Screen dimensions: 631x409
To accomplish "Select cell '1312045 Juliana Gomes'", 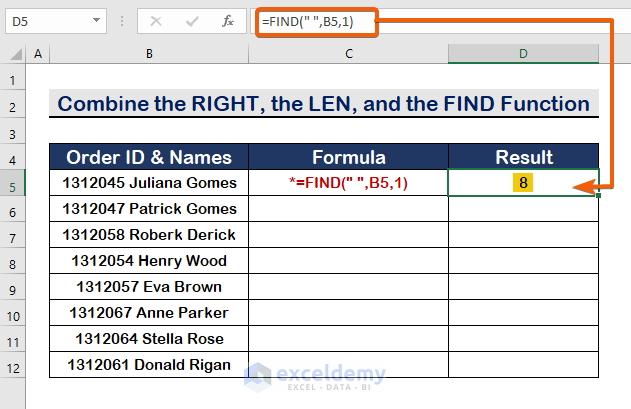I will 149,183.
